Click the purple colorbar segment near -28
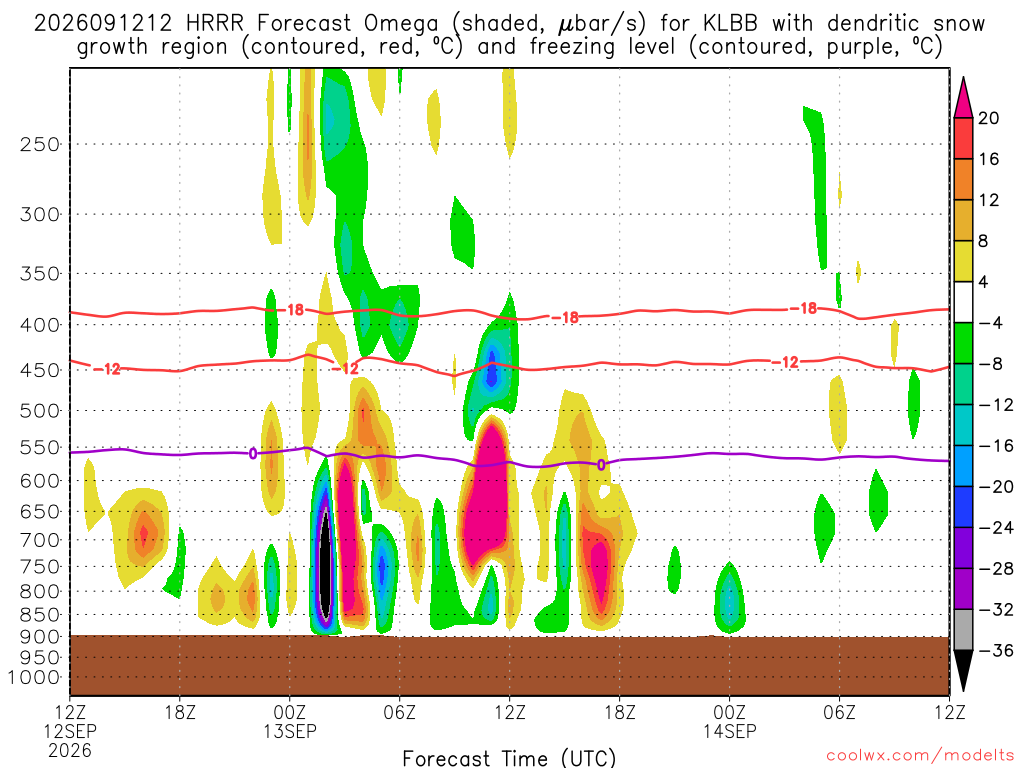 pos(963,548)
